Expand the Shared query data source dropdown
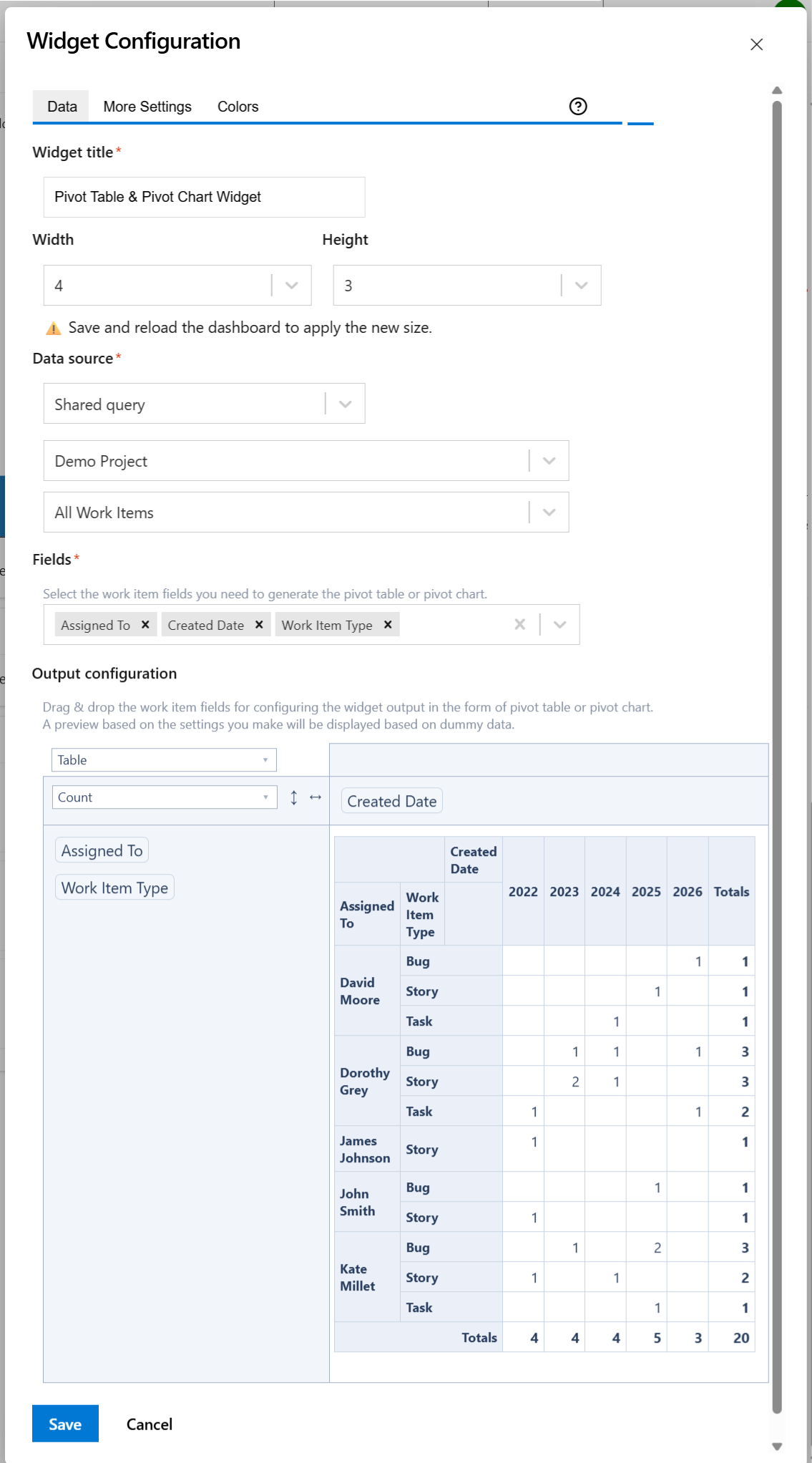 204,404
